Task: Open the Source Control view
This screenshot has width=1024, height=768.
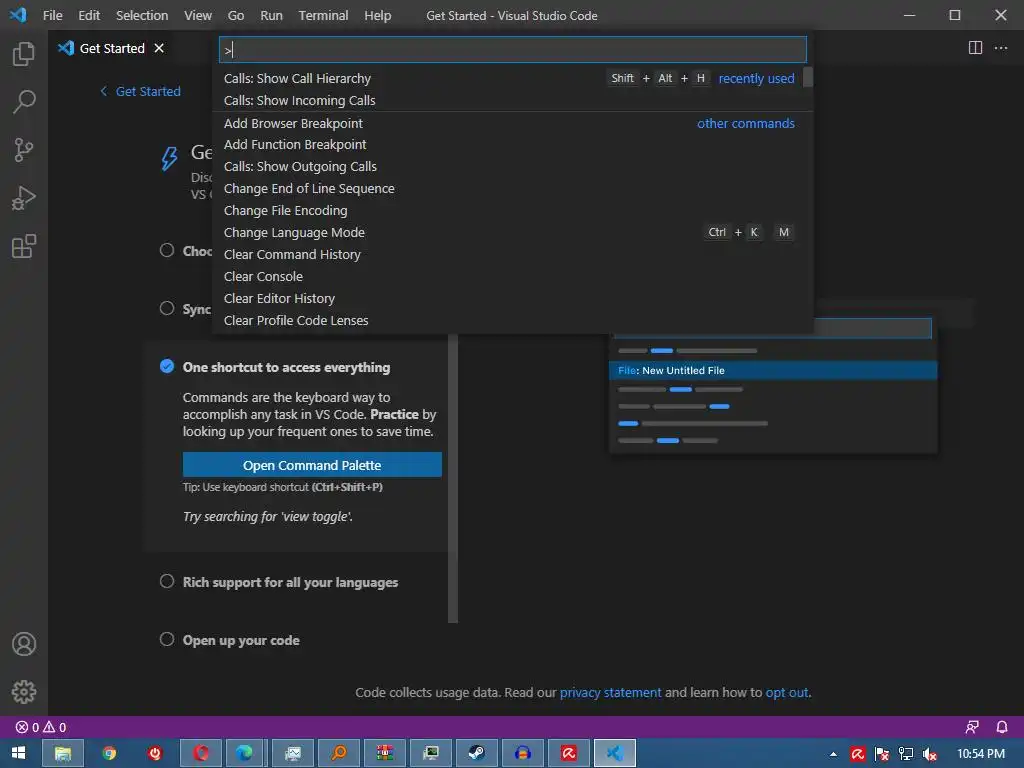Action: pos(24,150)
